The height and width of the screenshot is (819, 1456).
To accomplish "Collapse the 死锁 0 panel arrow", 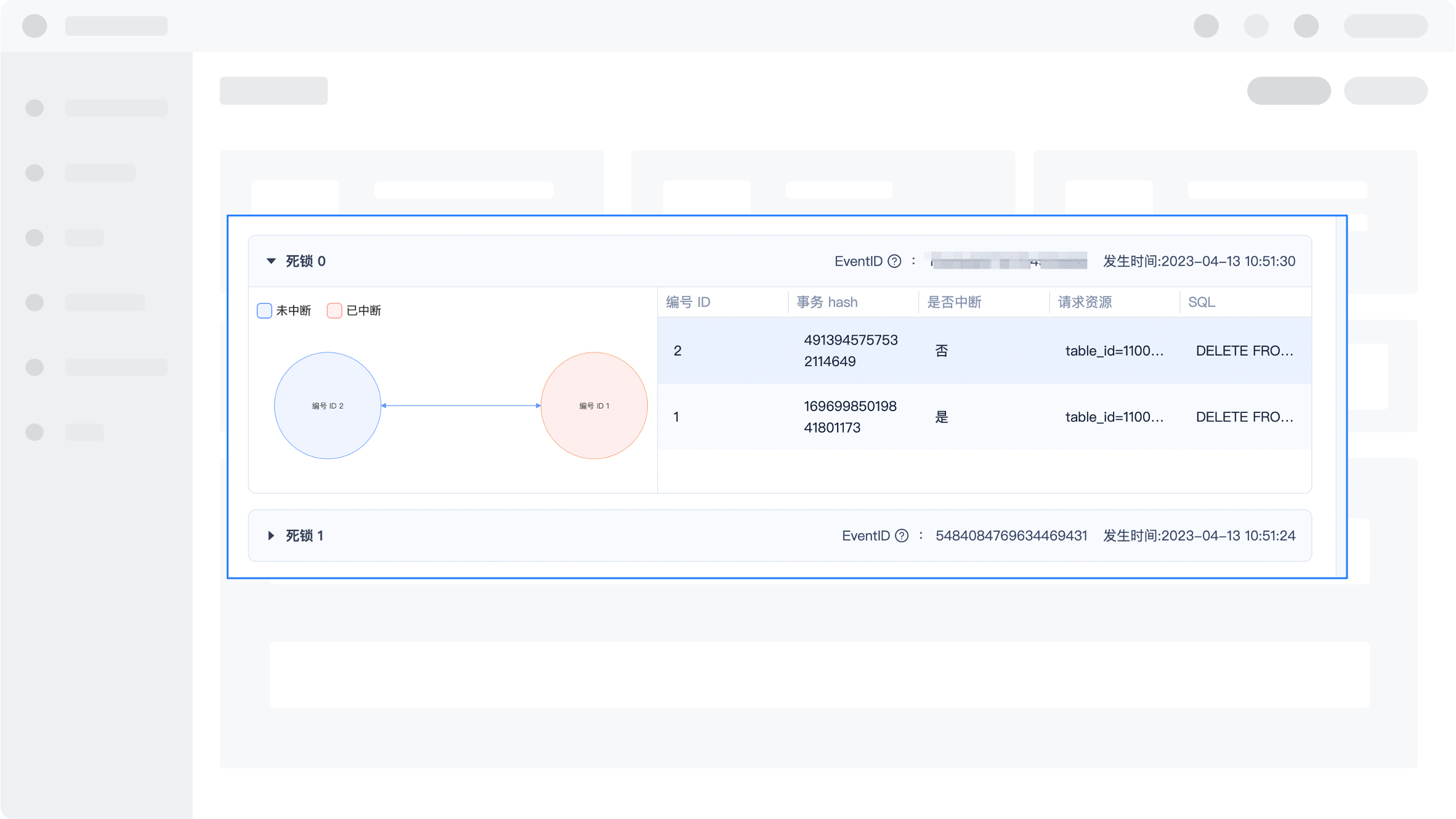I will point(271,261).
